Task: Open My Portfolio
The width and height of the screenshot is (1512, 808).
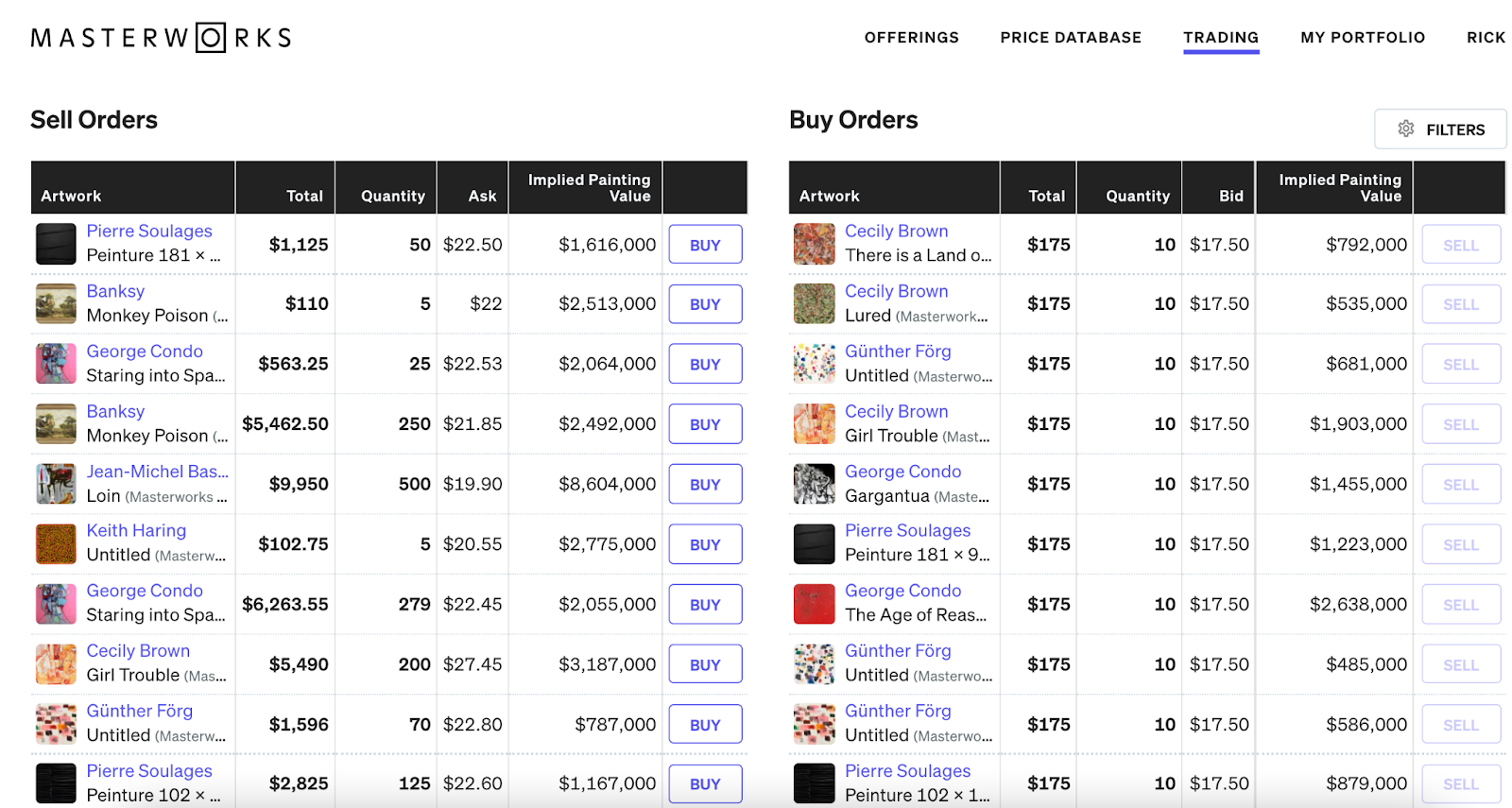Action: 1363,38
